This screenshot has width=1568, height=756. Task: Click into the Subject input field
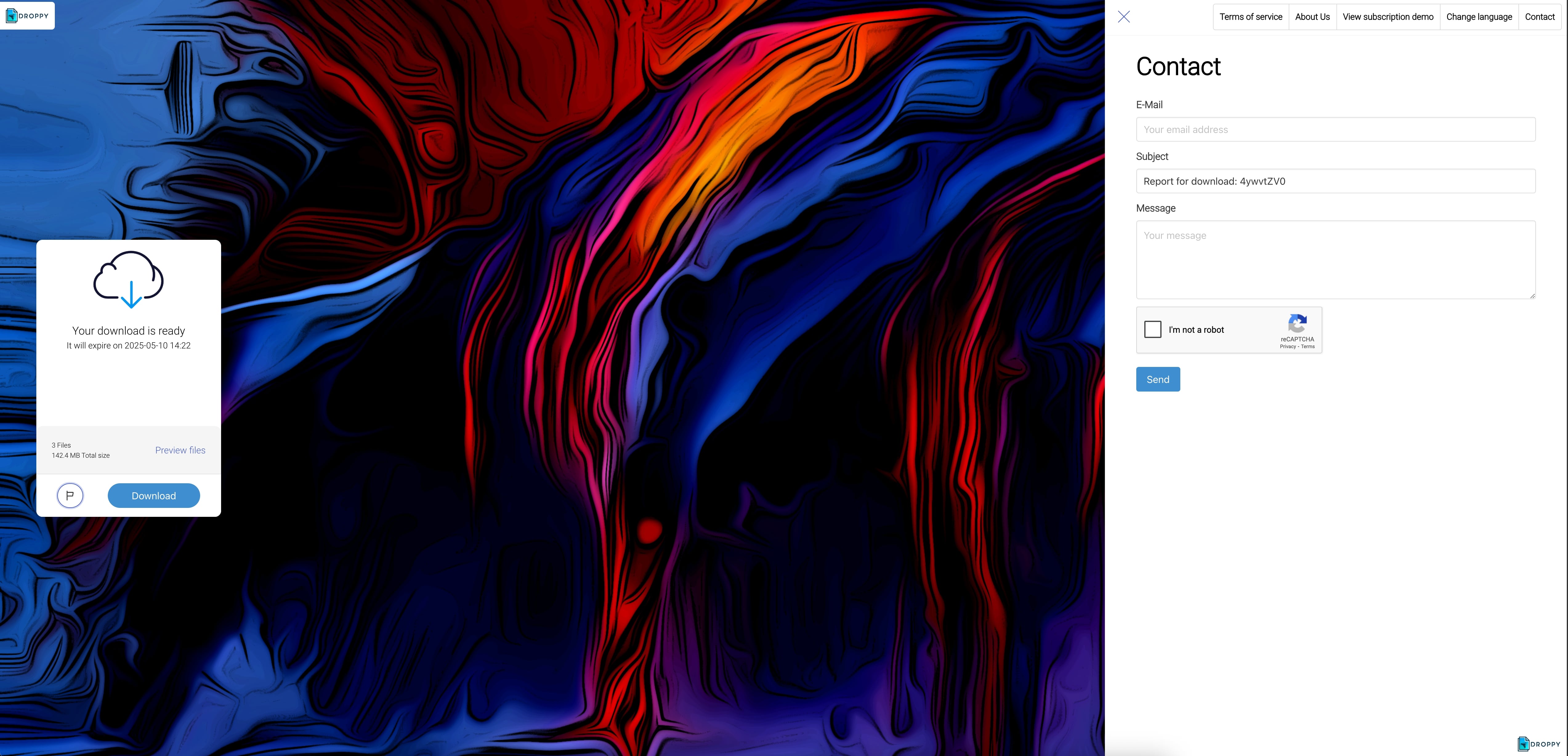1336,181
